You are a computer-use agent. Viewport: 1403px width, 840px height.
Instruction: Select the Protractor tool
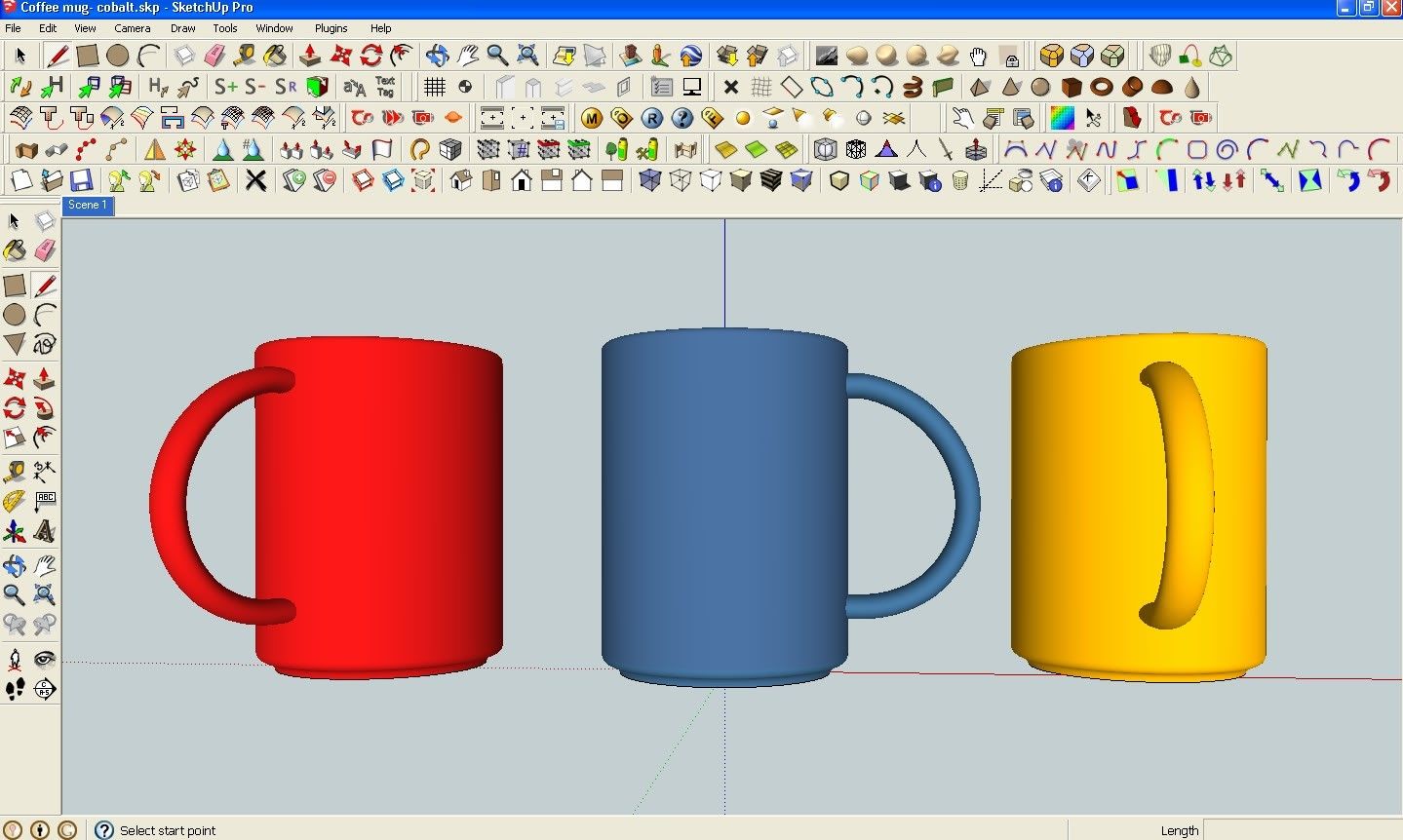tap(15, 502)
